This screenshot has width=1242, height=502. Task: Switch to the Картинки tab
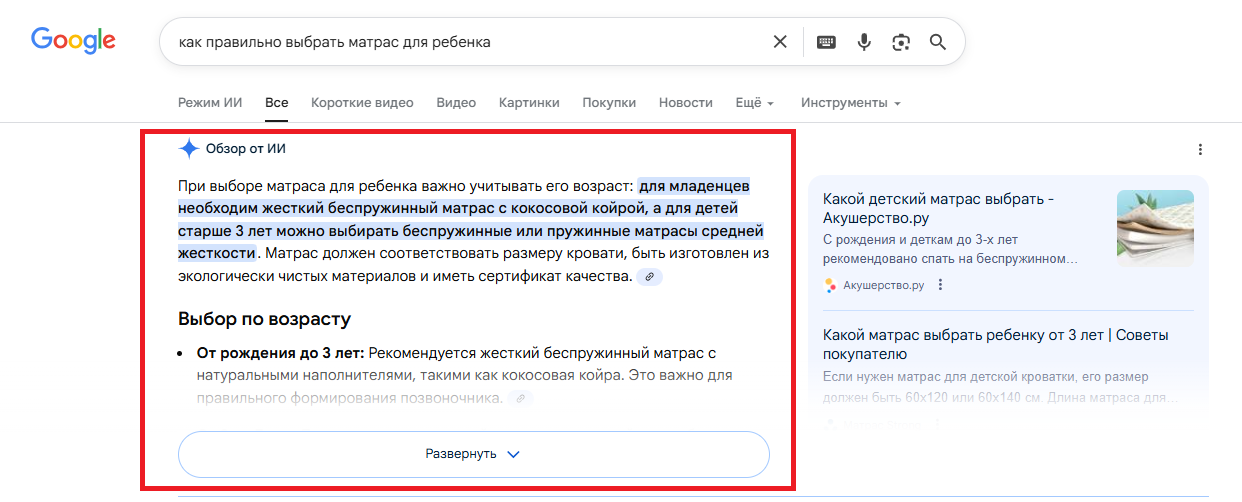pos(529,103)
